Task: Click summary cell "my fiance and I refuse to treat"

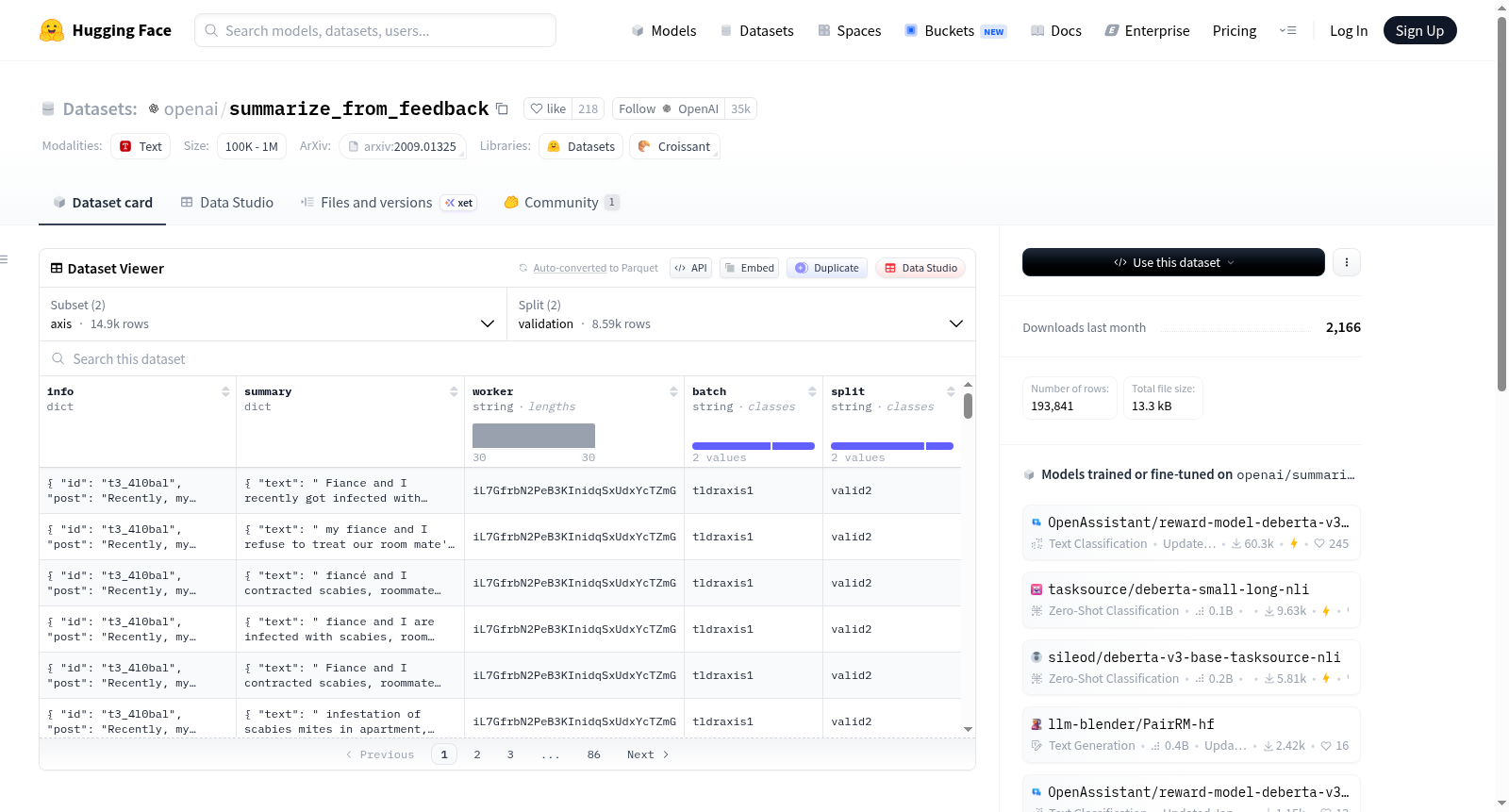Action: pyautogui.click(x=350, y=537)
